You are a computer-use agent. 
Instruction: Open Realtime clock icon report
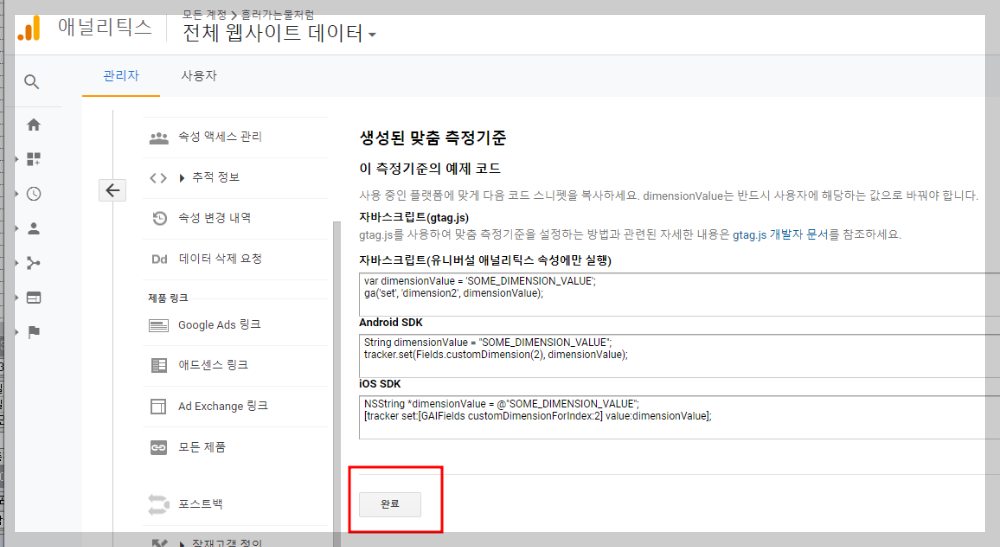34,194
